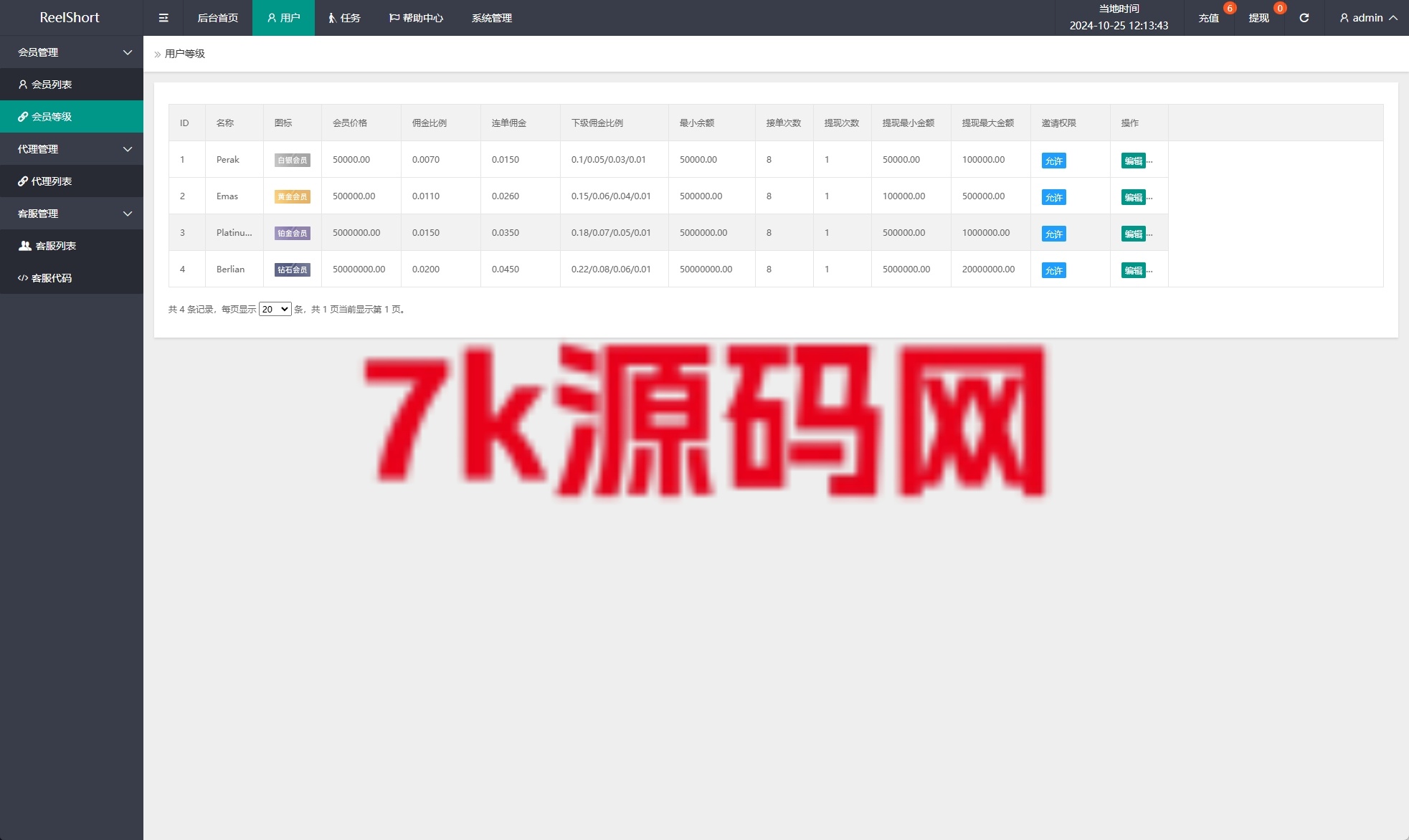Click the 充值 recharge notification link
This screenshot has width=1409, height=840.
(1209, 18)
